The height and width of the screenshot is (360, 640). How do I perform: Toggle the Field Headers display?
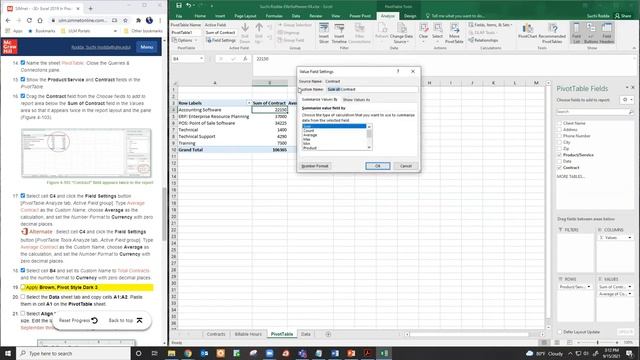607,33
